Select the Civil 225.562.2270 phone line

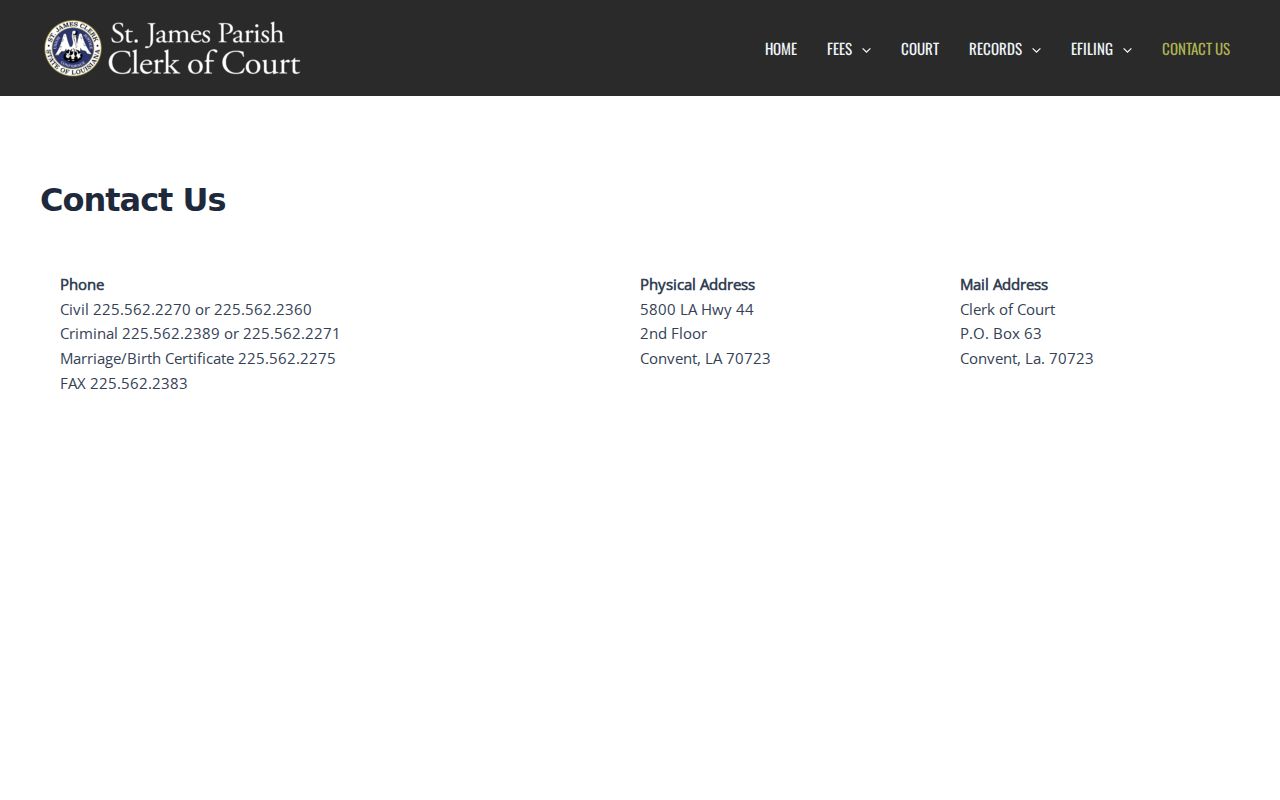186,310
